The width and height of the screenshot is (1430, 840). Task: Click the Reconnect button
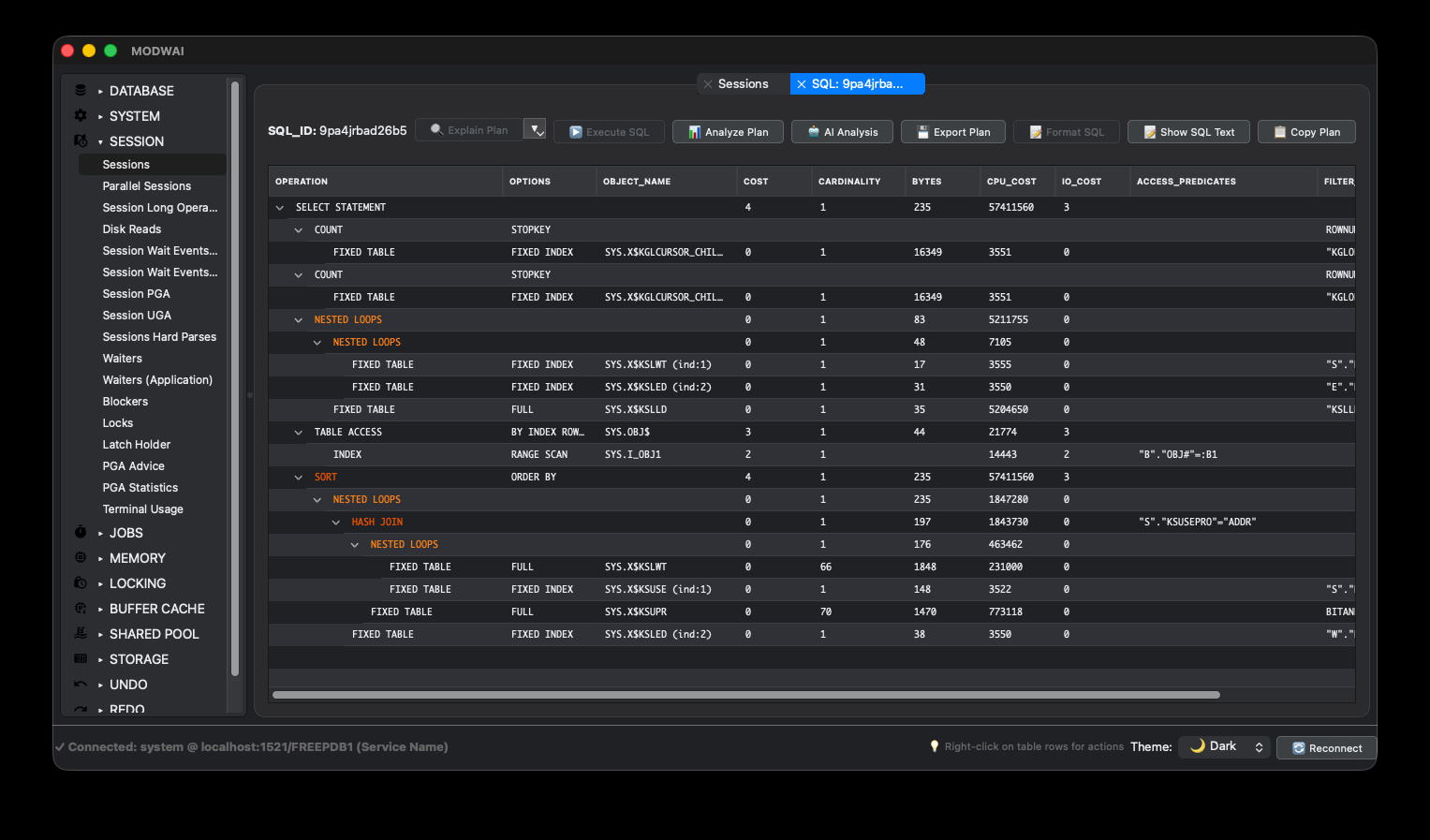(1326, 747)
